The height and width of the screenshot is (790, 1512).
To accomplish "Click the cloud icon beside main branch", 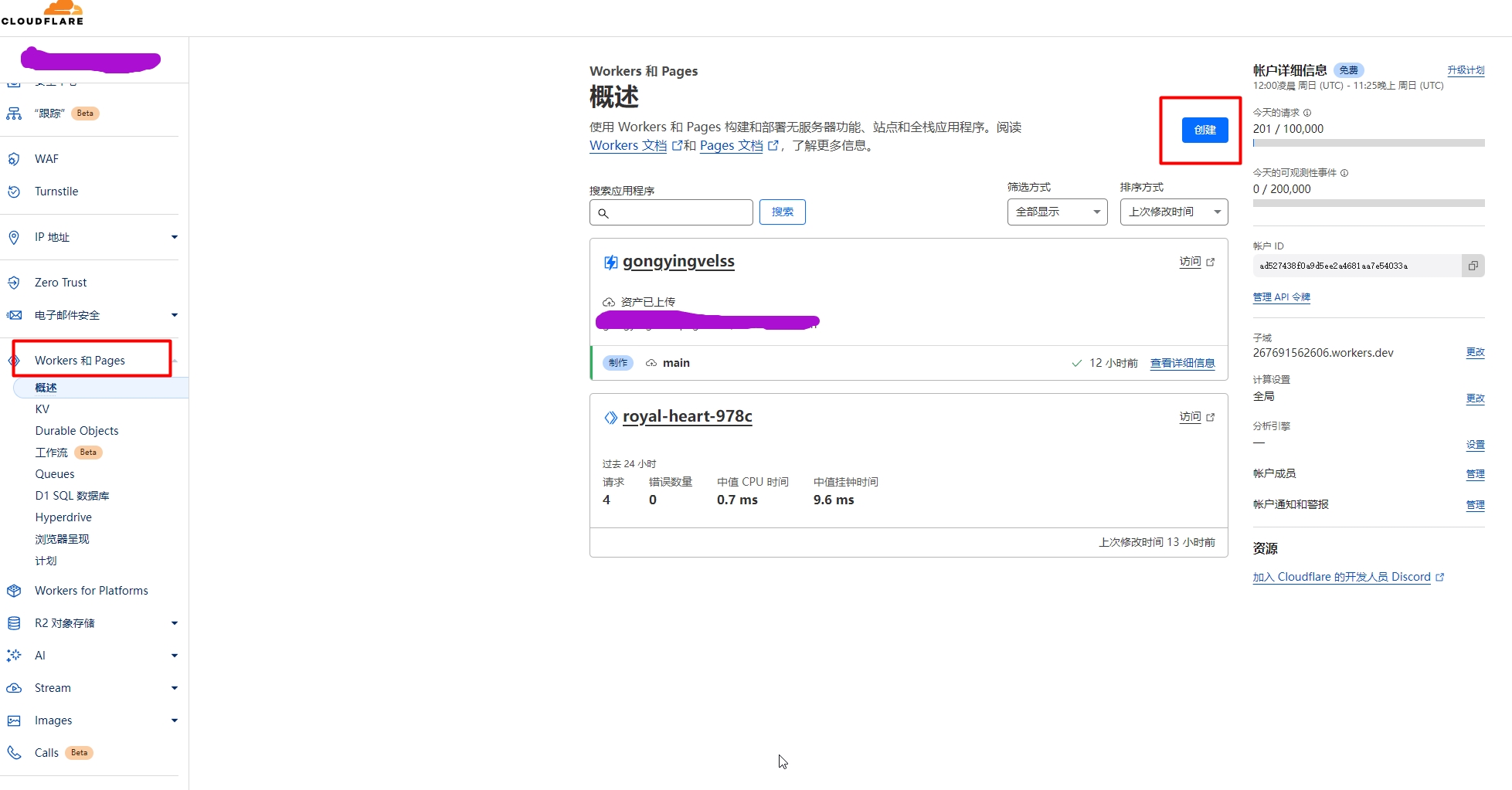I will coord(651,363).
